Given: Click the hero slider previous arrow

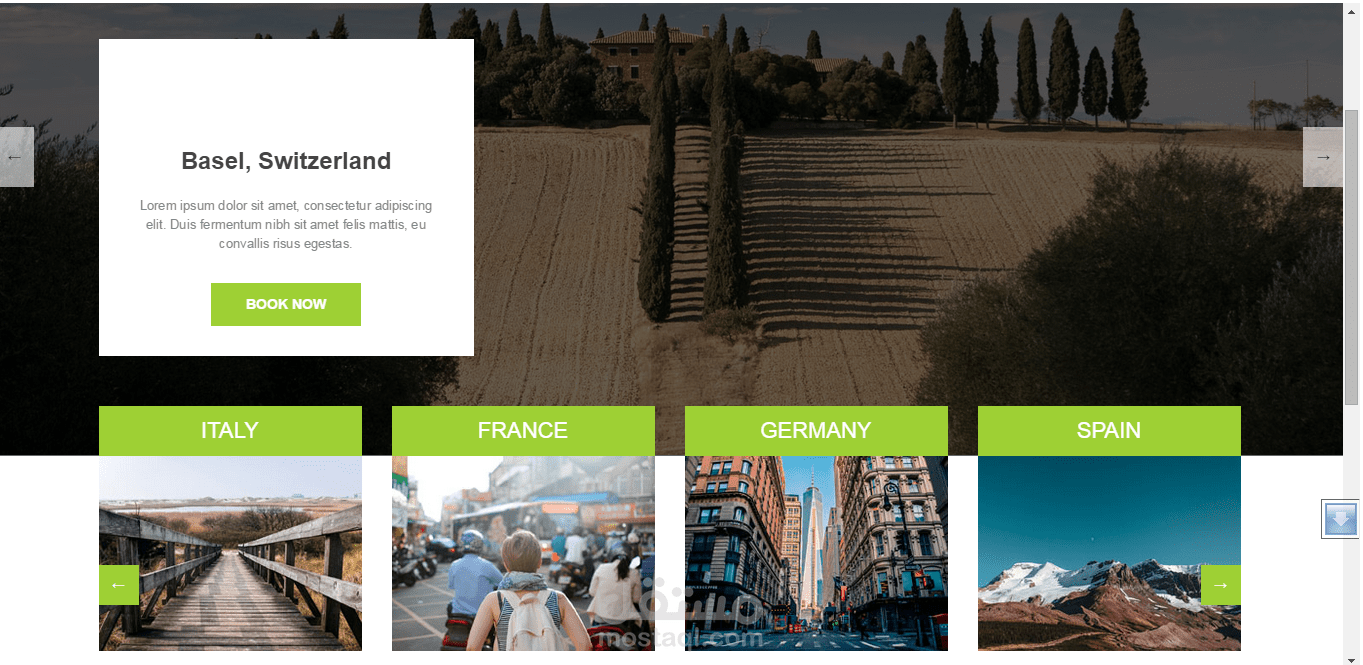Looking at the screenshot, I should 16,157.
